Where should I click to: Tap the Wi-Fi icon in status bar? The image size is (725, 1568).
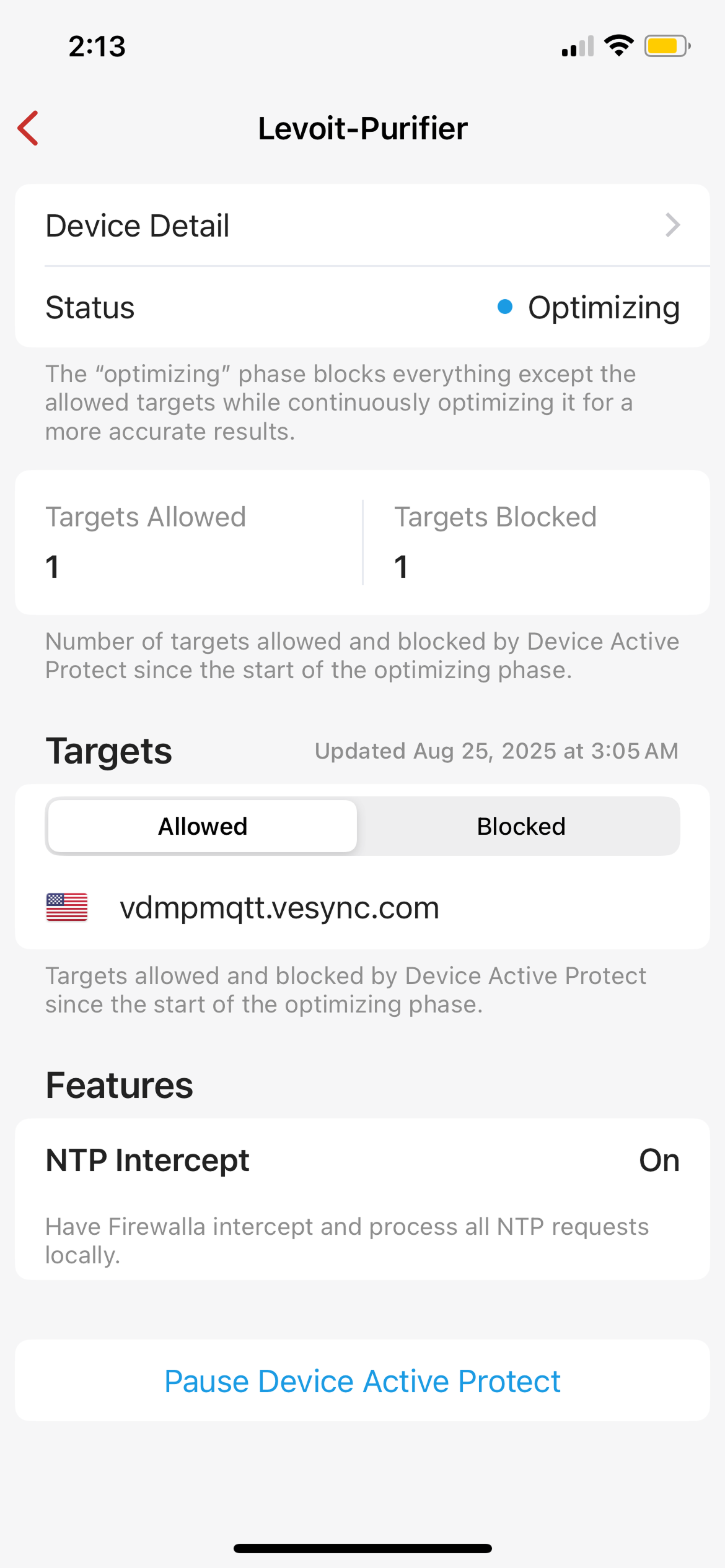pyautogui.click(x=618, y=46)
